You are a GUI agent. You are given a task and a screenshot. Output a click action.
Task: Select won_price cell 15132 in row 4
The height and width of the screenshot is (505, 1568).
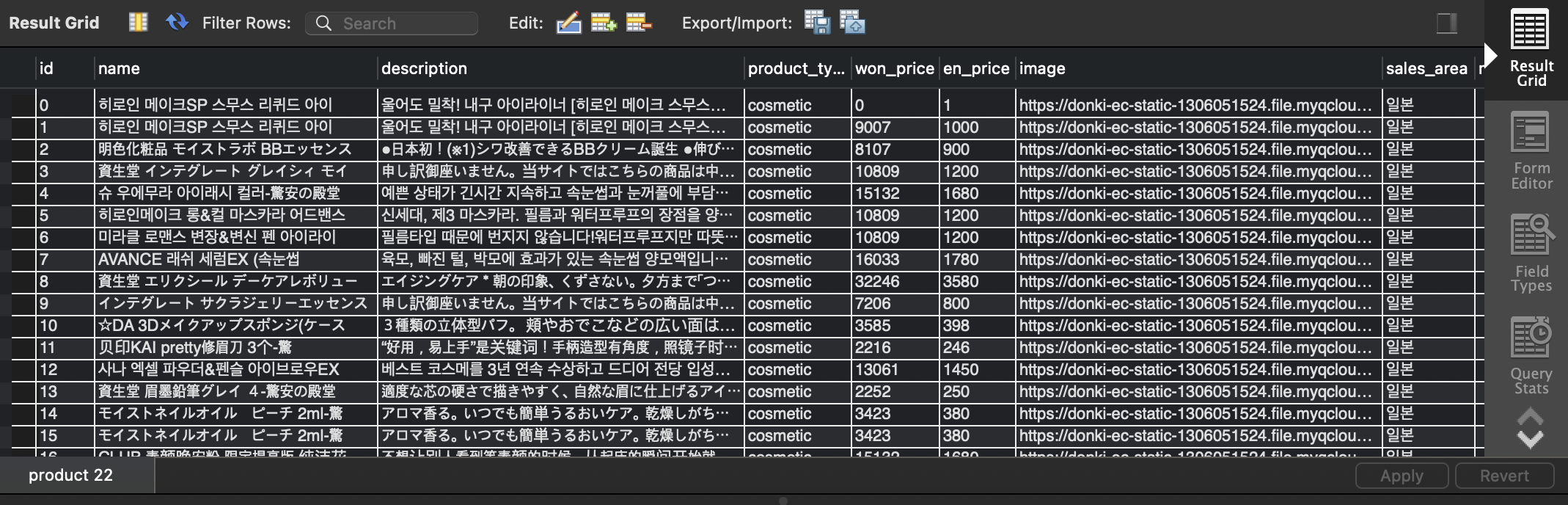(x=895, y=193)
